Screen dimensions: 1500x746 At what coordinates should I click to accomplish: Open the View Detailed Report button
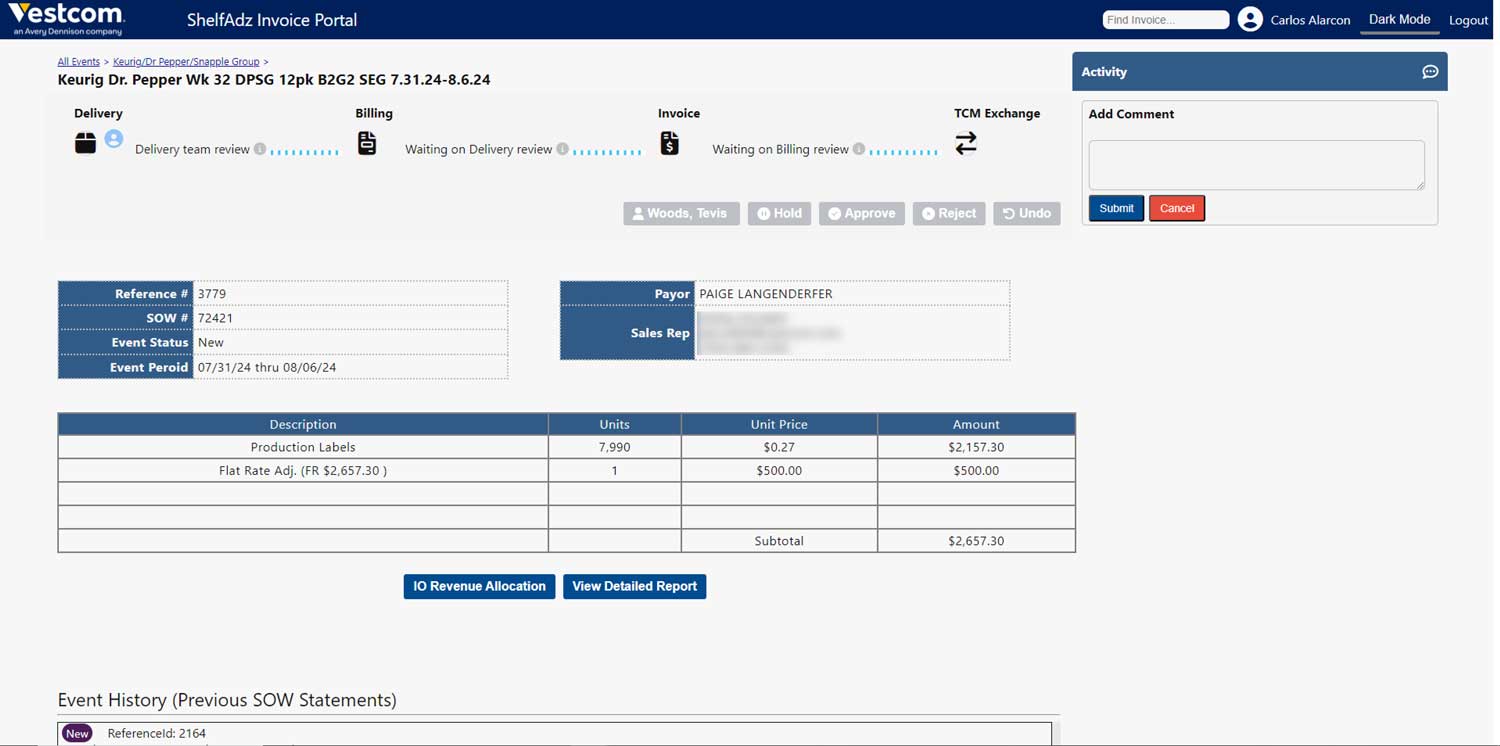click(634, 586)
